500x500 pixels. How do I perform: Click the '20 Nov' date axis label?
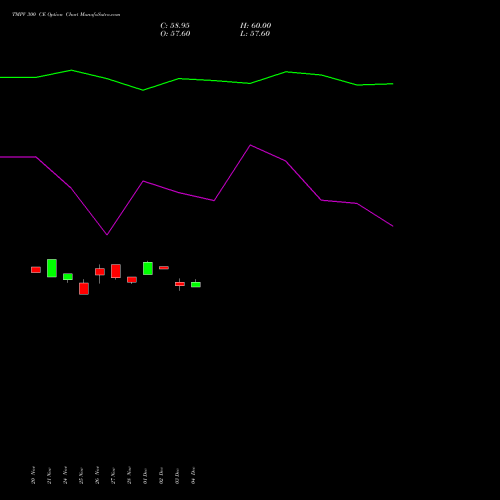(x=33, y=475)
